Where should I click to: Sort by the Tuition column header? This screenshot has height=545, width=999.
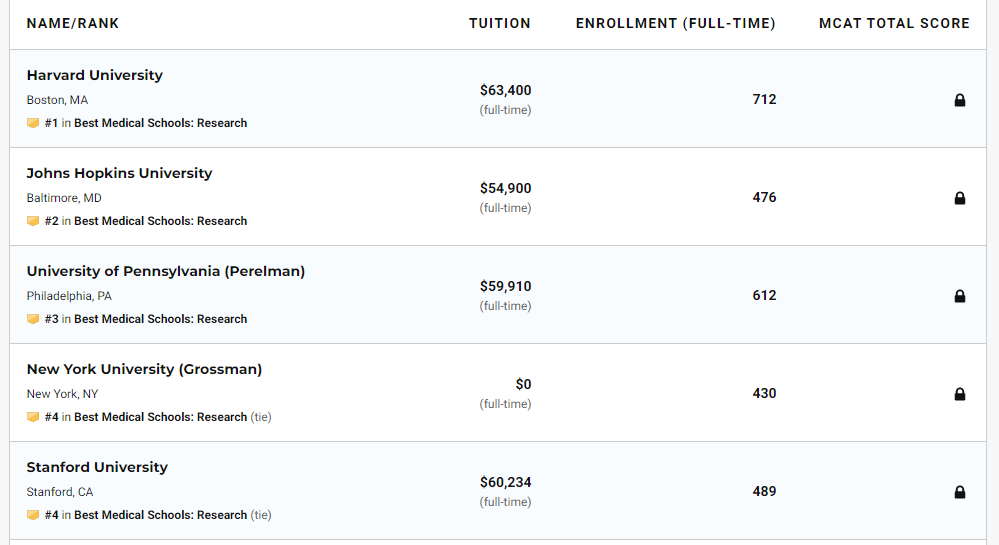(x=500, y=23)
